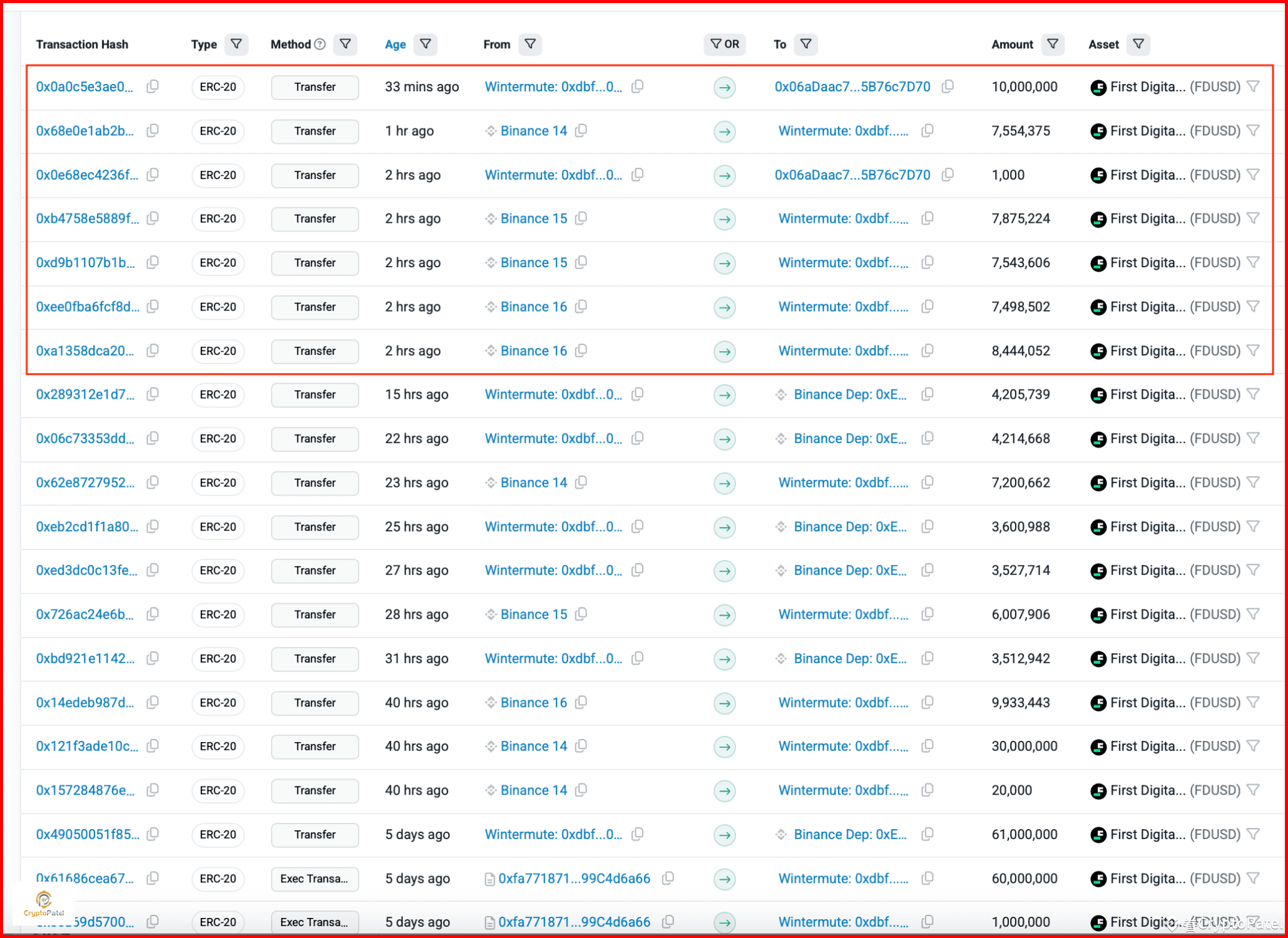Click ERC-20 type badge in 1 hr ago row
Viewport: 1288px width, 938px height.
218,131
